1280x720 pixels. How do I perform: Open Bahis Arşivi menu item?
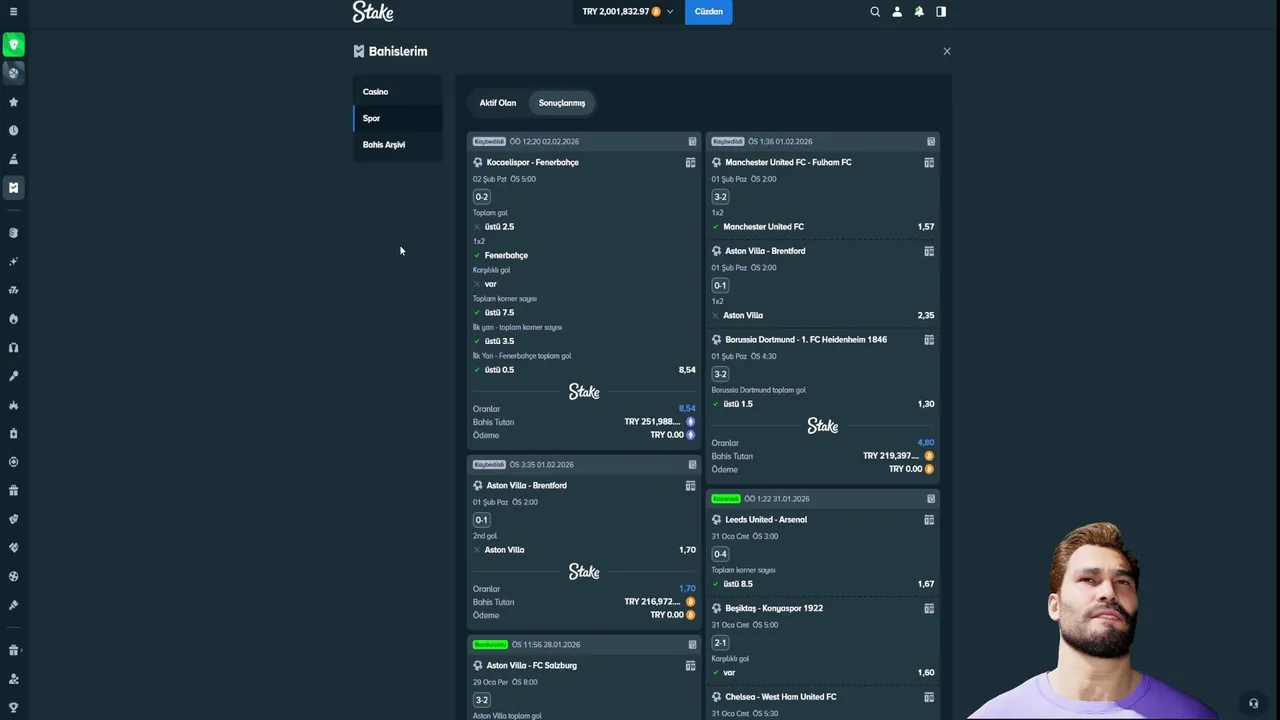tap(398, 145)
